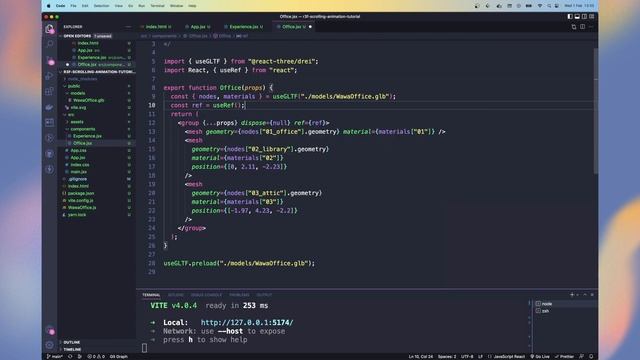Click the synchronize changes status icon
640x360 pixels.
coord(70,357)
